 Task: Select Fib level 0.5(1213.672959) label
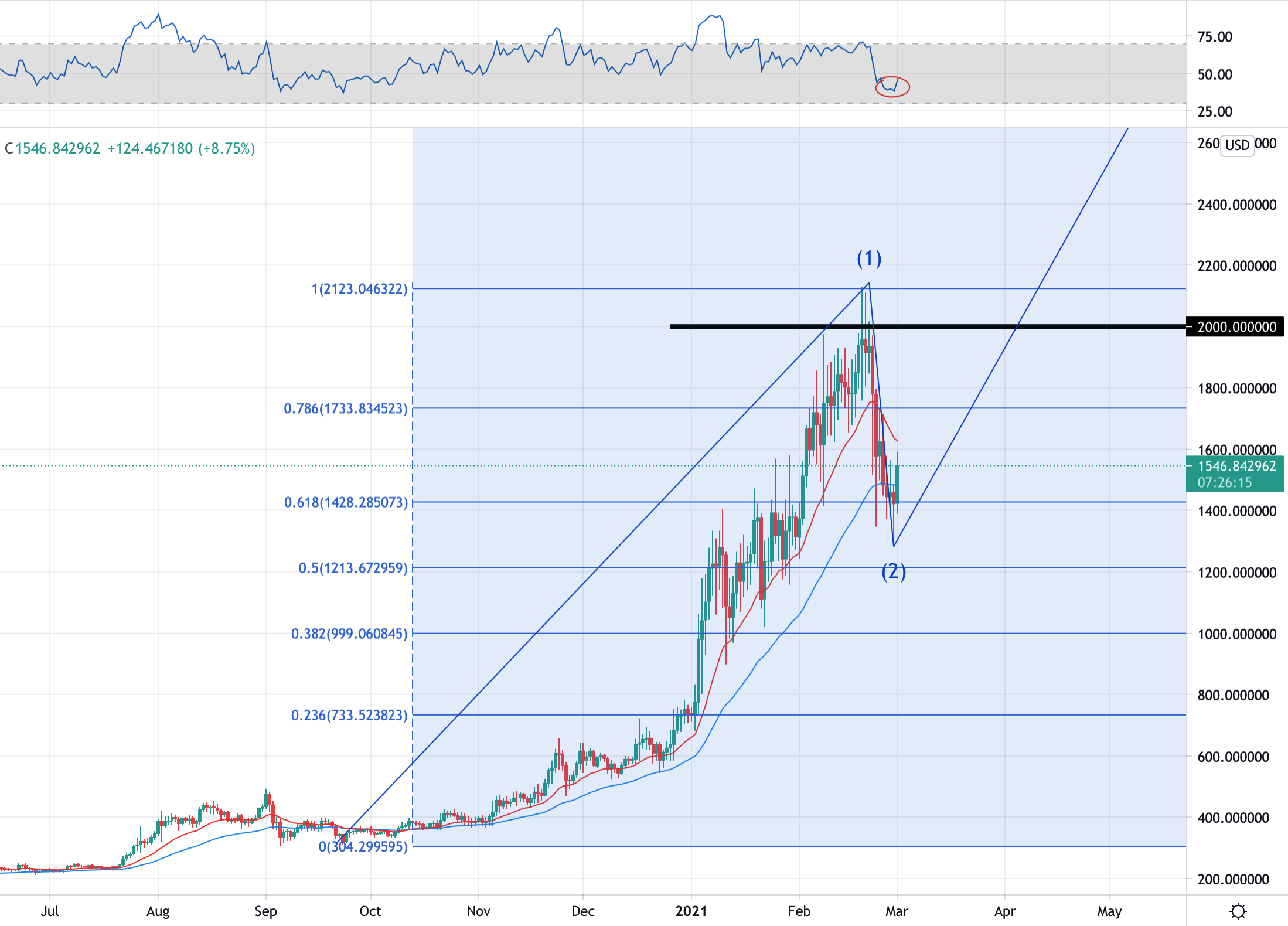coord(353,568)
